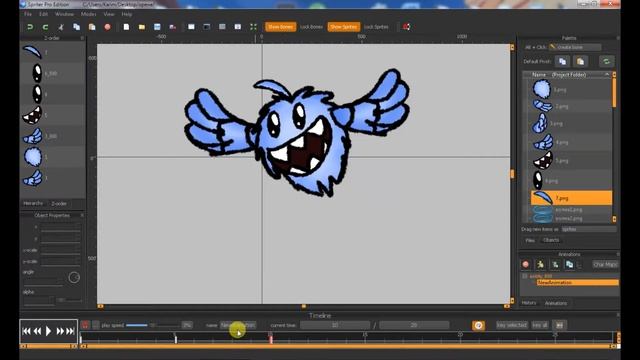Image resolution: width=640 pixels, height=360 pixels.
Task: Select the NewAnimation entry in the Animations panel
Action: coord(578,282)
